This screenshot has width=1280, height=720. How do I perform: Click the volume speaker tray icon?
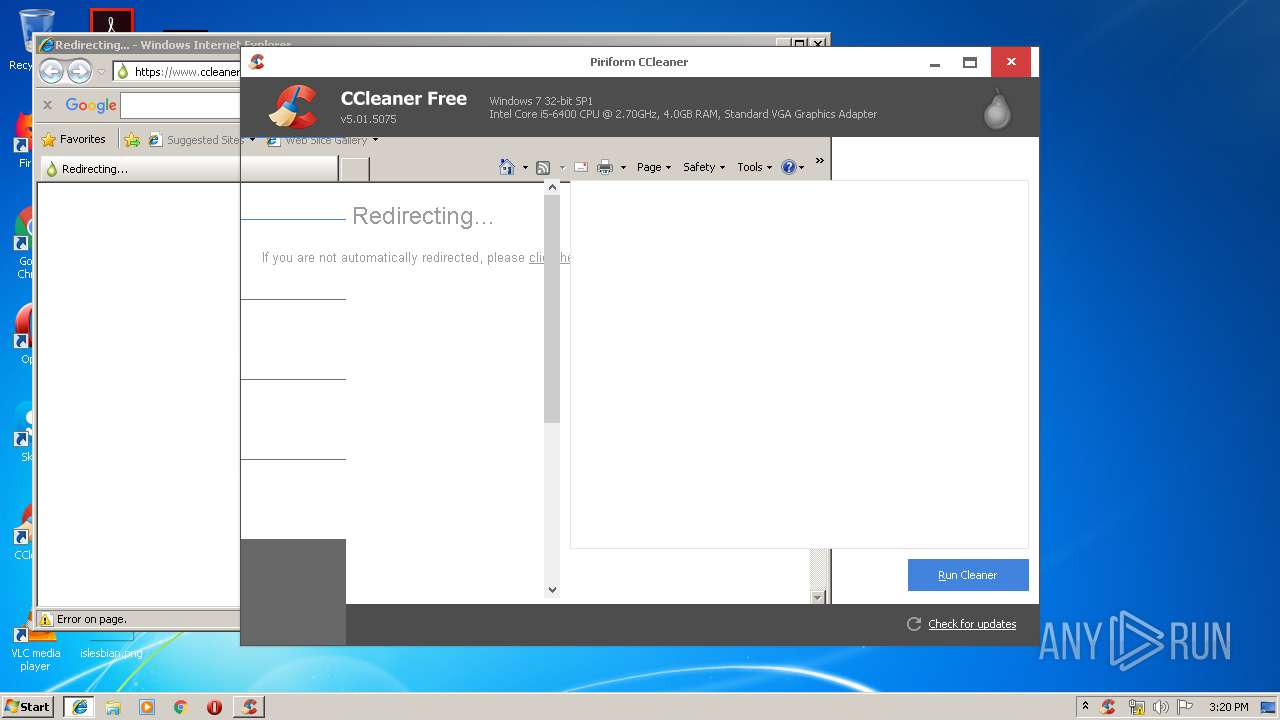coord(1160,707)
